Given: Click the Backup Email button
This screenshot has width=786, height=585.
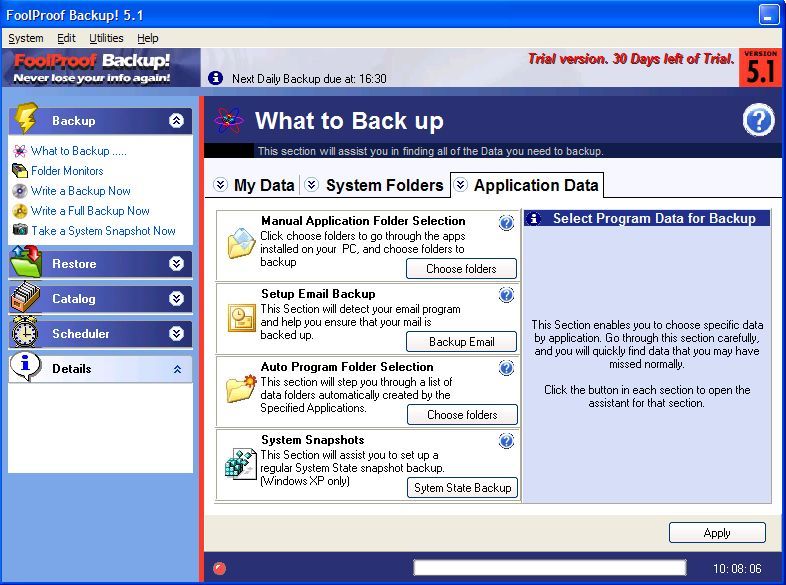Looking at the screenshot, I should pyautogui.click(x=461, y=342).
